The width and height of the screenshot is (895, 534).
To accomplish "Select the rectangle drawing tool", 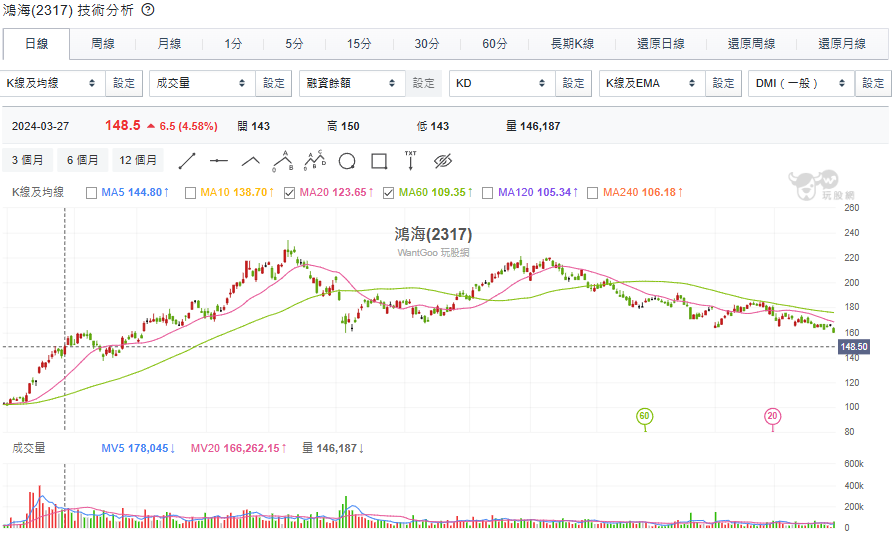I will 379,160.
